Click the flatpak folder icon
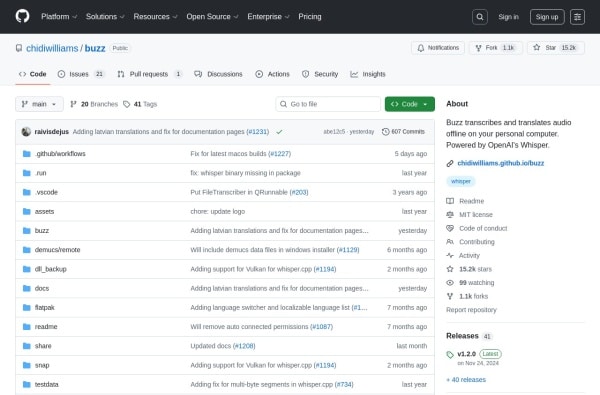Image resolution: width=600 pixels, height=395 pixels. [x=26, y=307]
